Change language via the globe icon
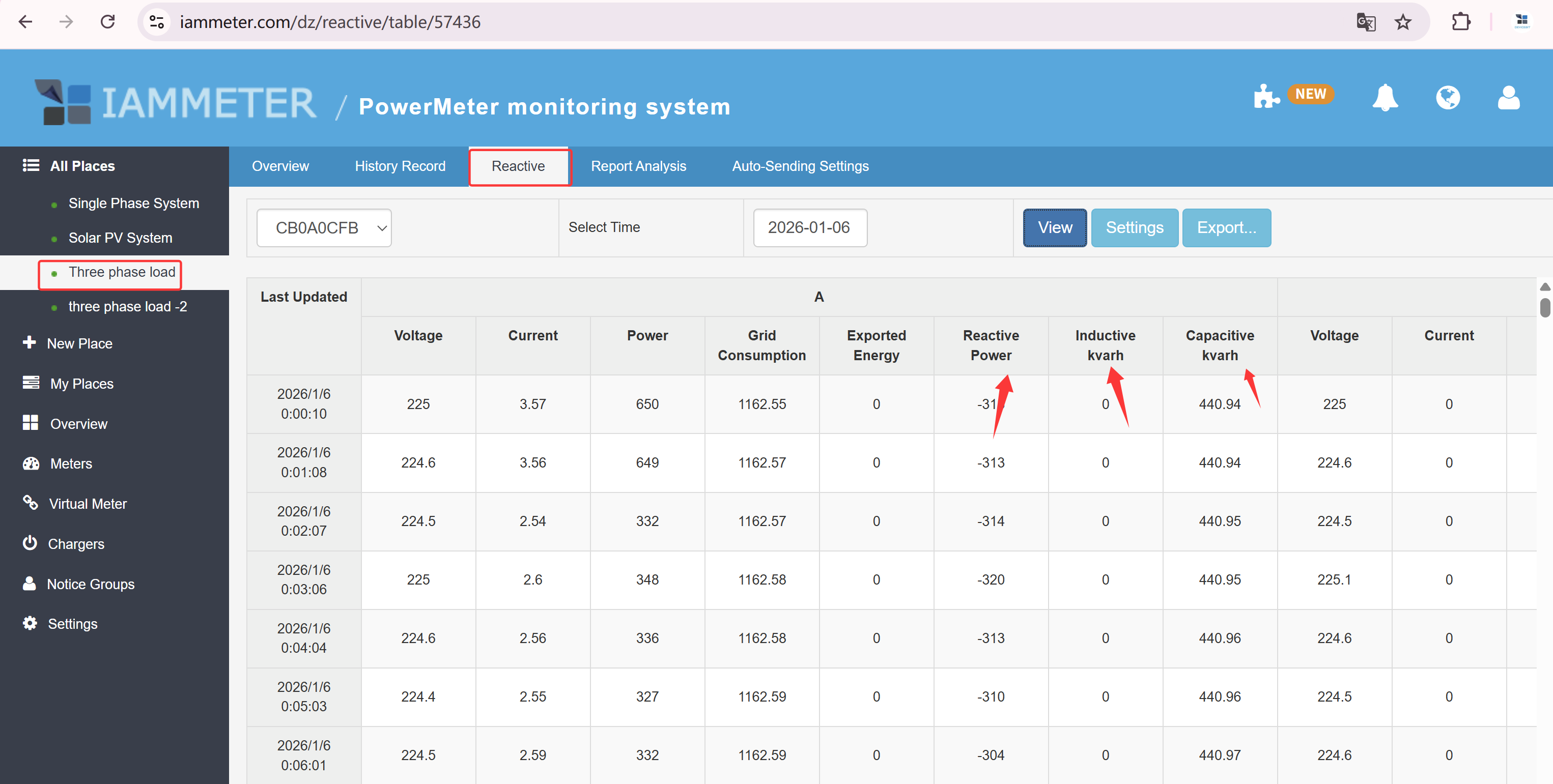This screenshot has width=1553, height=784. coord(1449,98)
